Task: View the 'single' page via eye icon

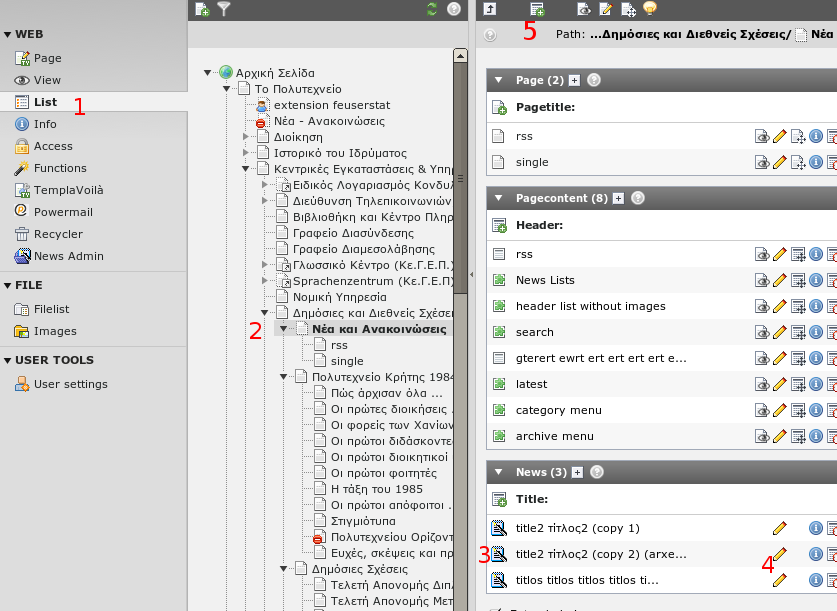Action: [762, 162]
